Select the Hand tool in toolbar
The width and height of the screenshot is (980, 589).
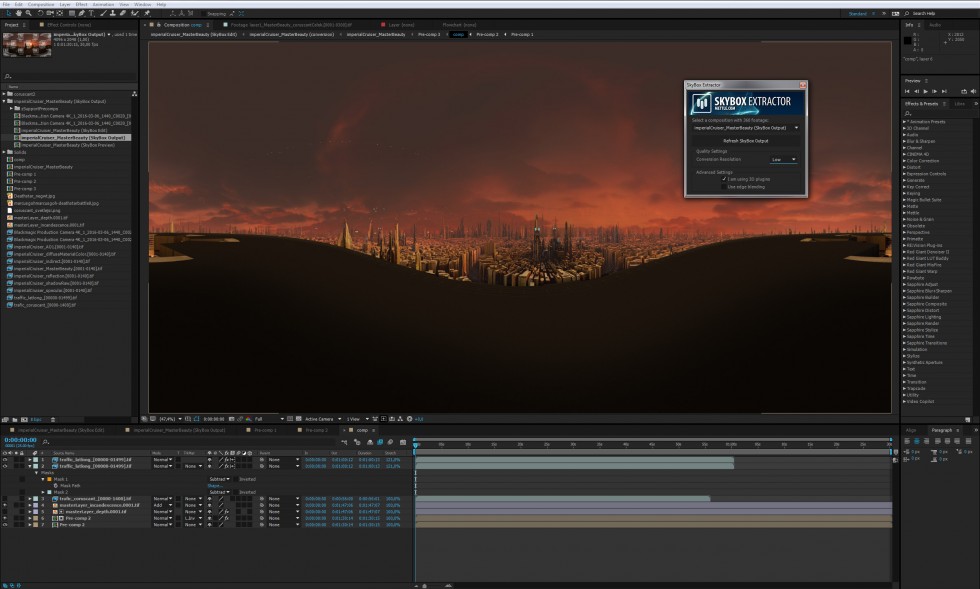click(x=19, y=14)
